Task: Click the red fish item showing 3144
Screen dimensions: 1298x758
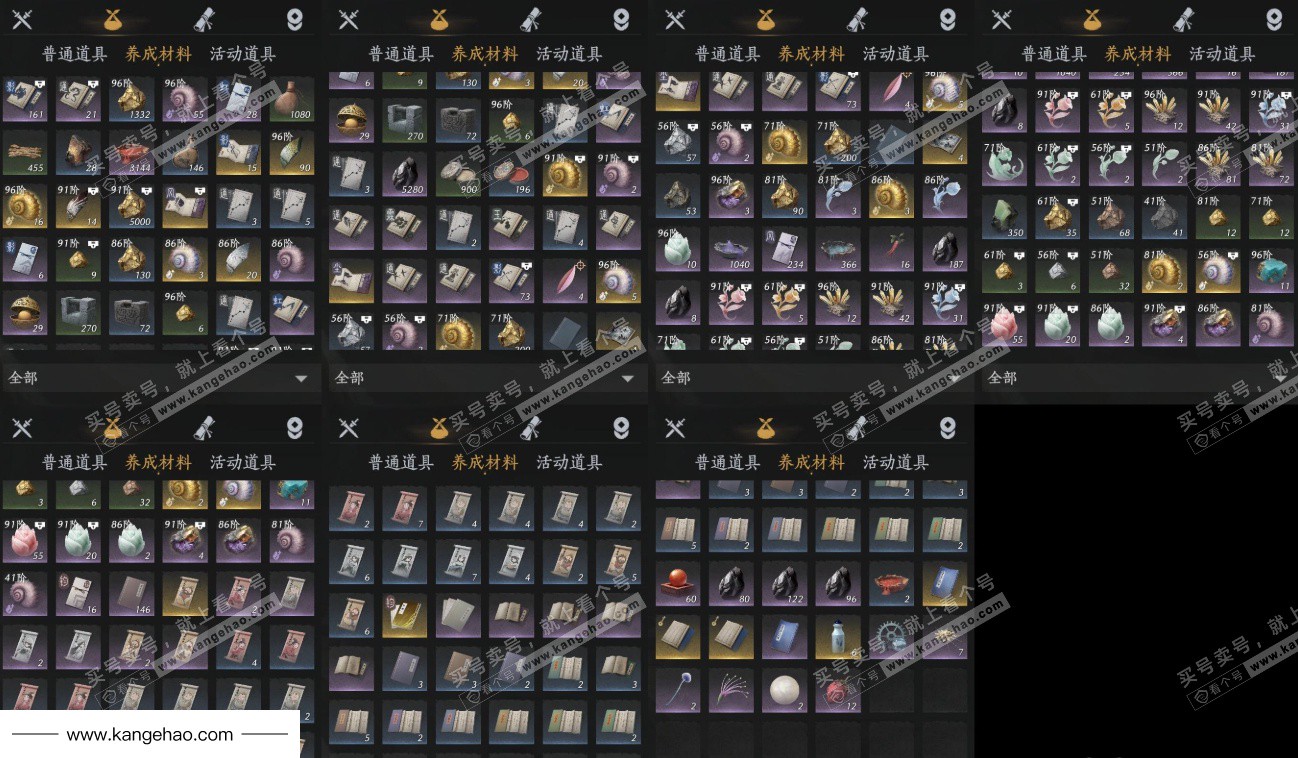Action: (131, 153)
